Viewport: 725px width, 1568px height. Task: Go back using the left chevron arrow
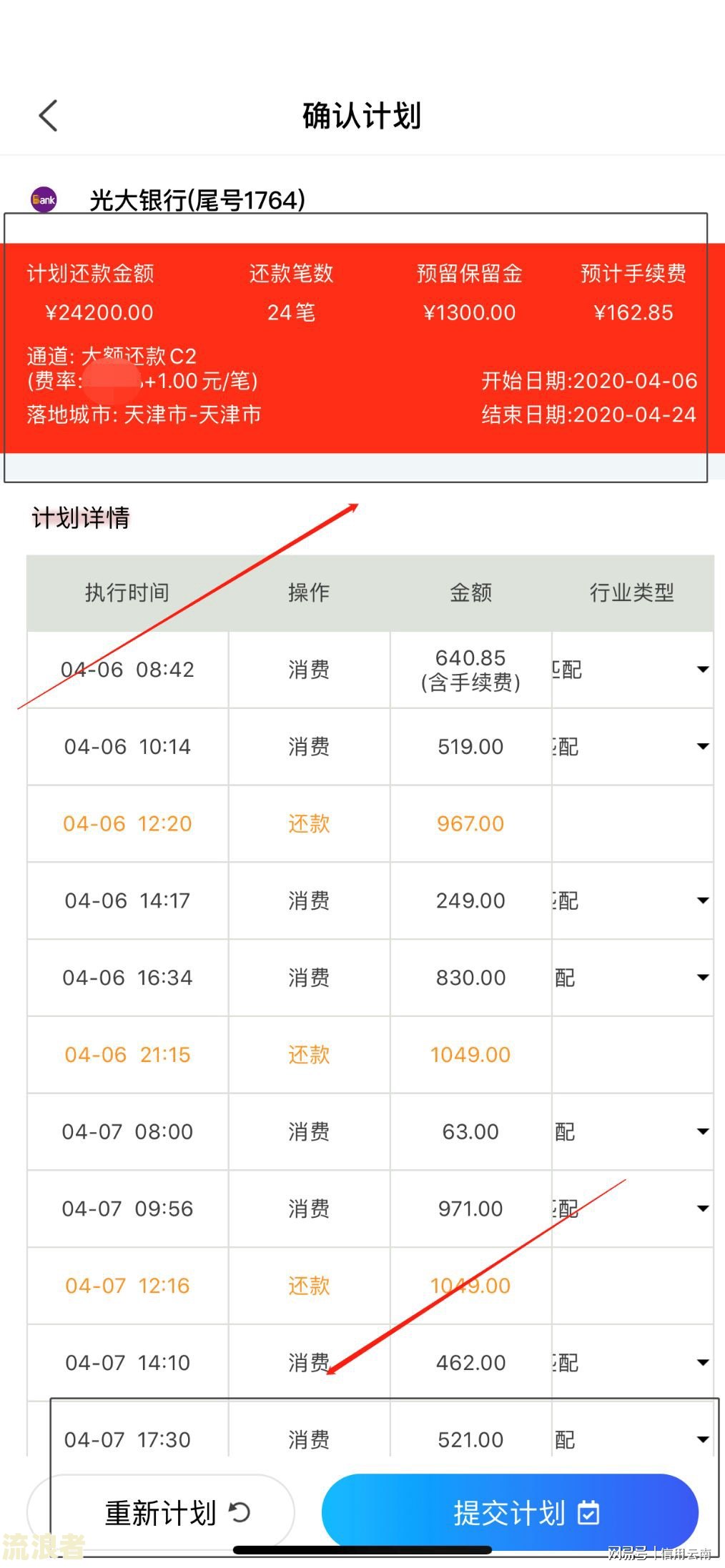[48, 116]
